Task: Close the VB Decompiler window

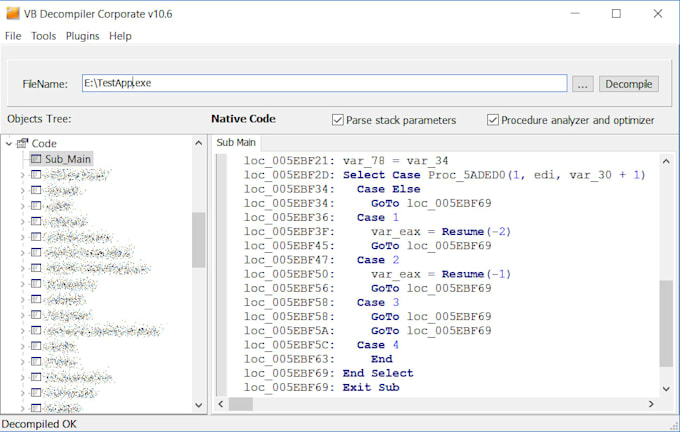Action: (x=658, y=14)
